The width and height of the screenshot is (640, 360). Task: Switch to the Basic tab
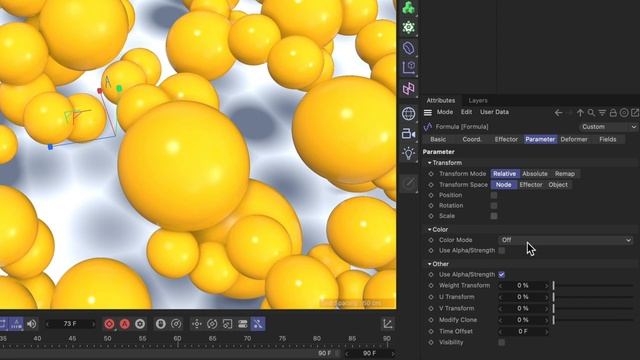(x=438, y=140)
